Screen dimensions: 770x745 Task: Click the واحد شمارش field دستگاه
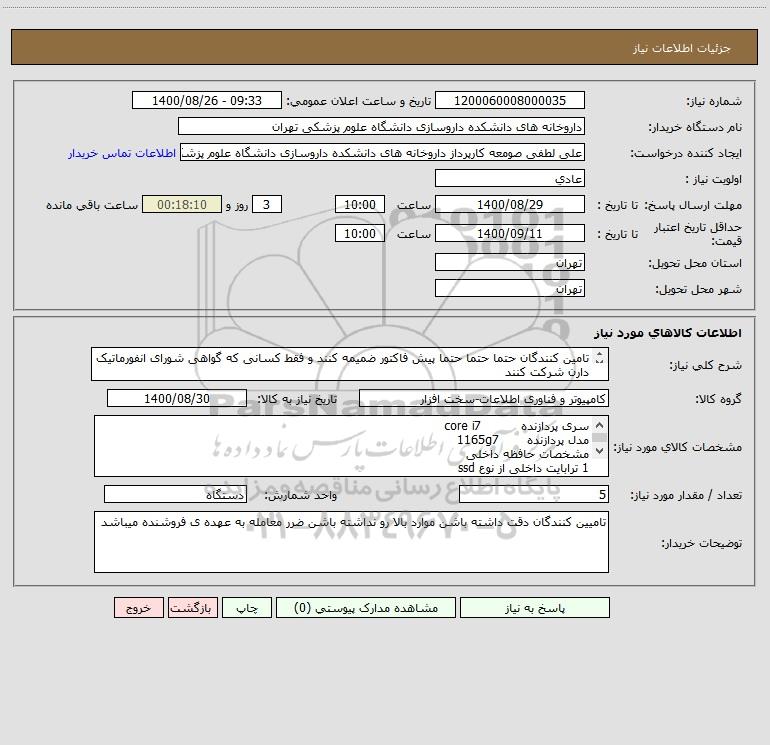point(175,495)
